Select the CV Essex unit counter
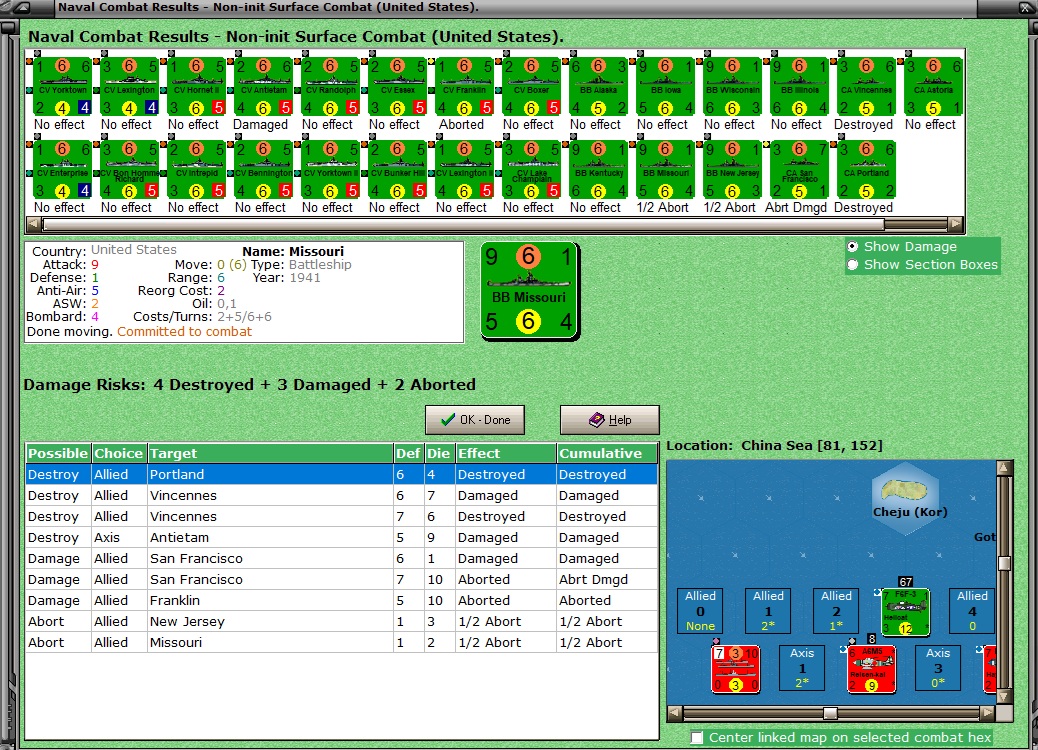The image size is (1038, 750). (x=397, y=87)
